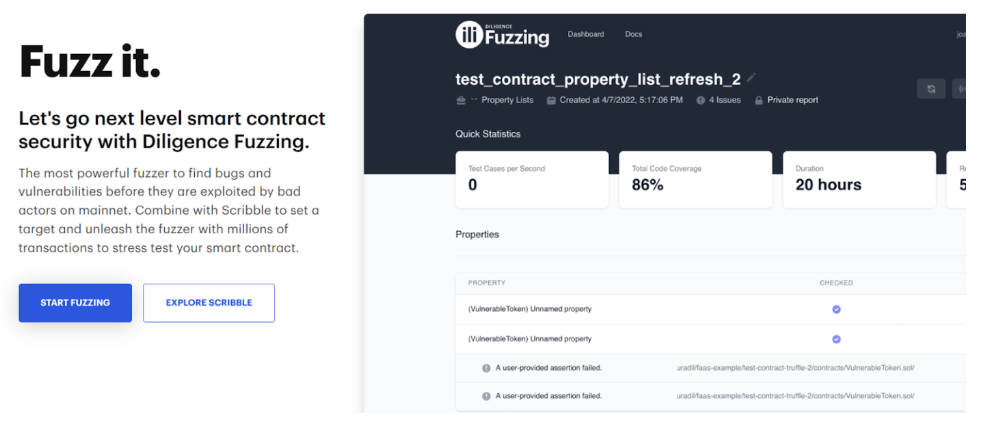The image size is (997, 427).
Task: Click the Start Fuzzing button
Action: pyautogui.click(x=75, y=303)
